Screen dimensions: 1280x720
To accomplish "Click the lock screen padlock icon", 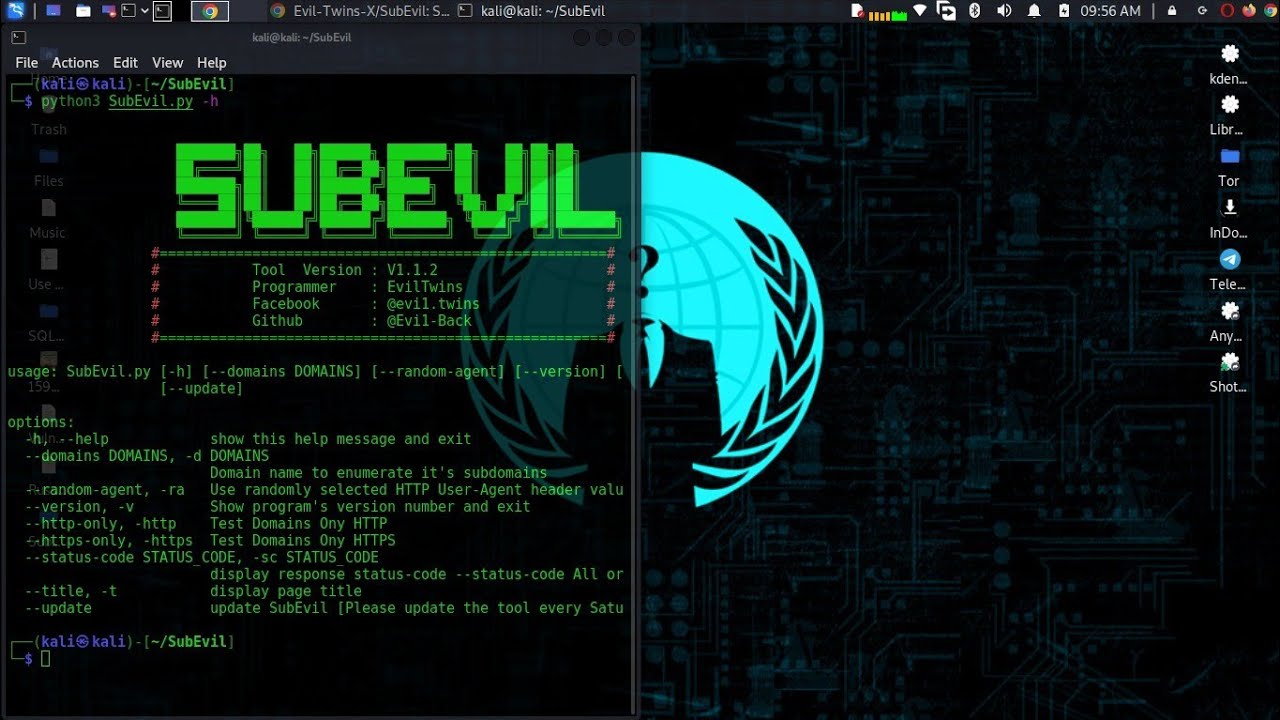I will (x=1172, y=11).
